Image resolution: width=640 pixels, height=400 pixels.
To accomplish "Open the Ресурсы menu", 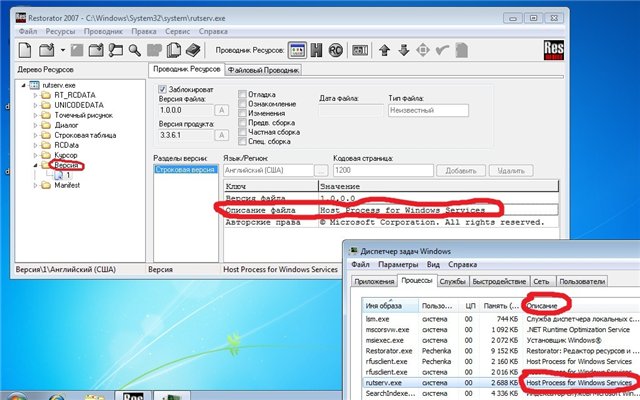I will pyautogui.click(x=60, y=31).
